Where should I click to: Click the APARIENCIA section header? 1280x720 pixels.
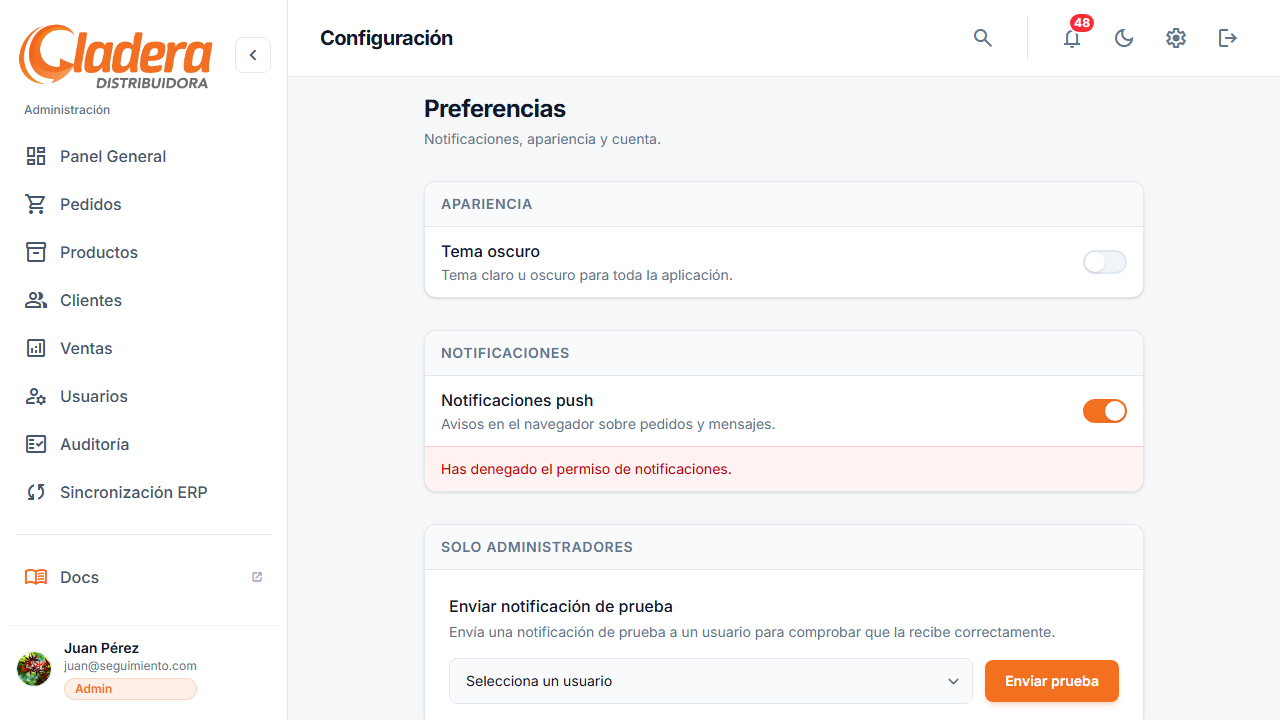[487, 204]
